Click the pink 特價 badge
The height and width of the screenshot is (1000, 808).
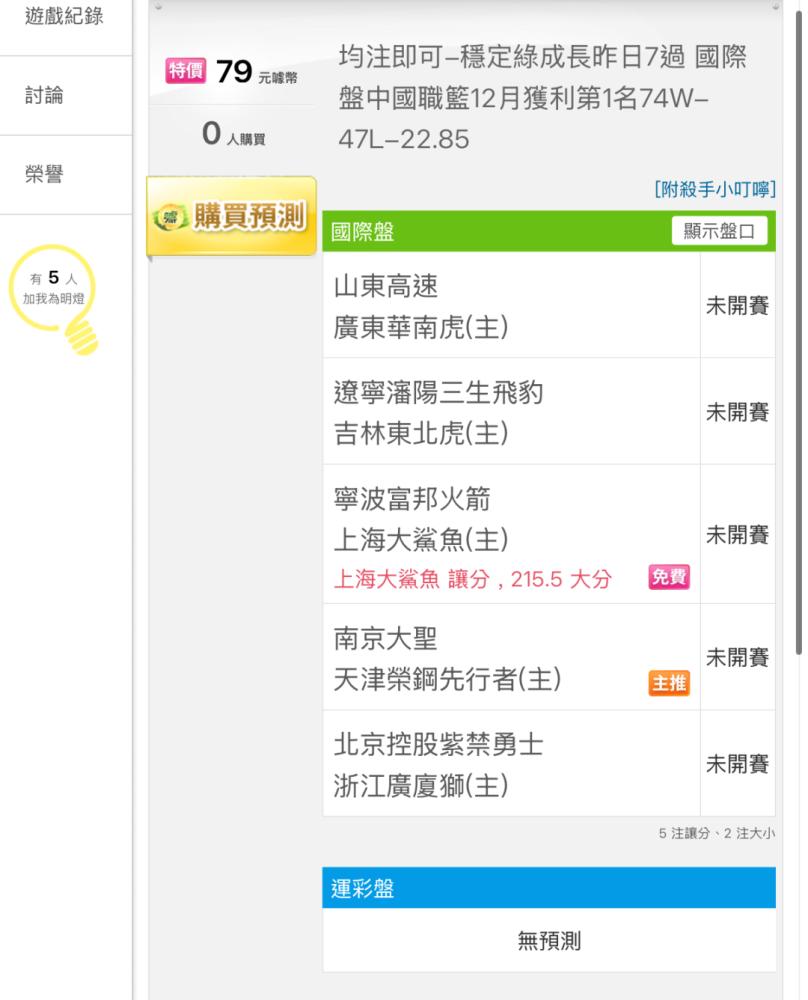(186, 71)
